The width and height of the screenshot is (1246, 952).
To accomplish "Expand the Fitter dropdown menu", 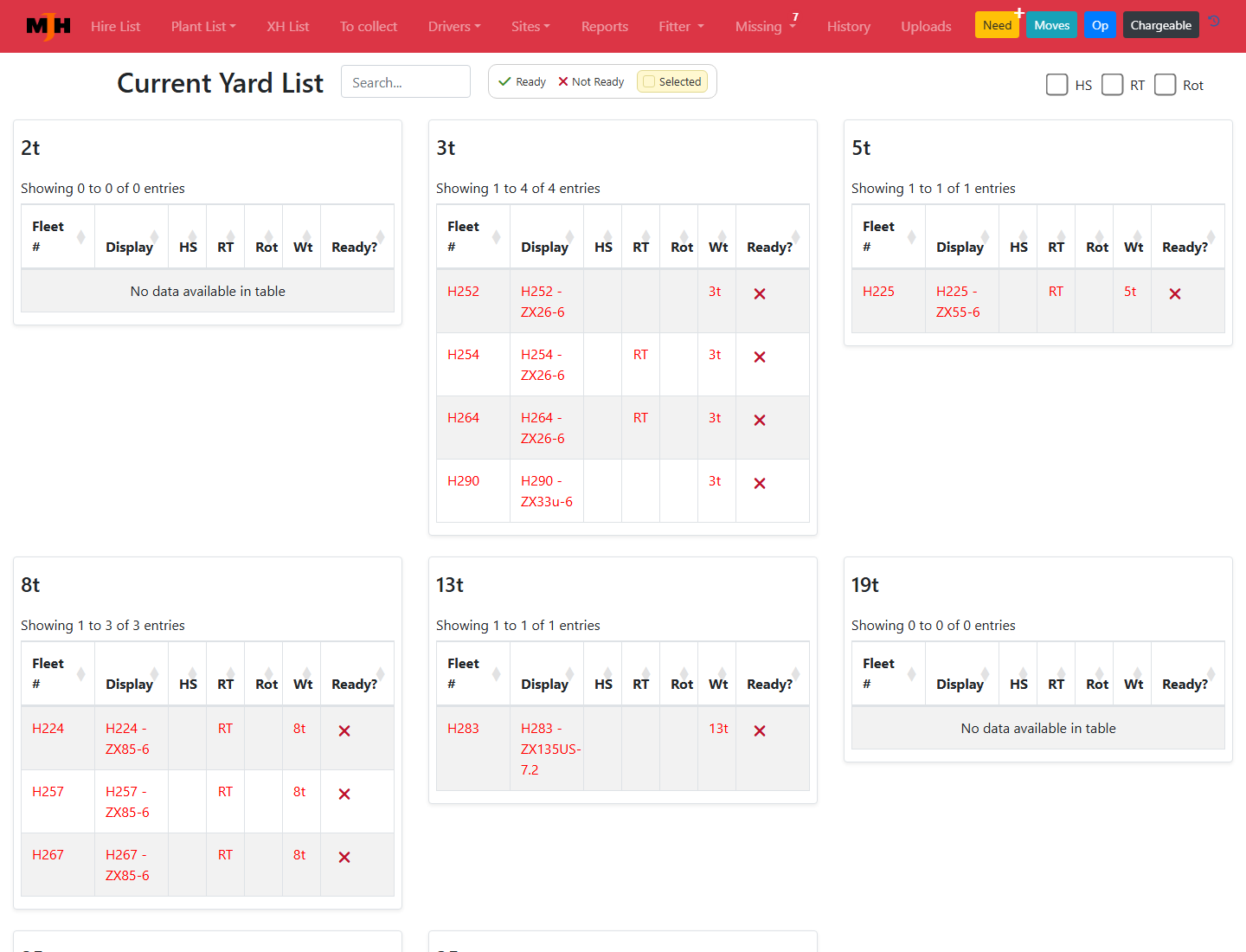I will (681, 27).
